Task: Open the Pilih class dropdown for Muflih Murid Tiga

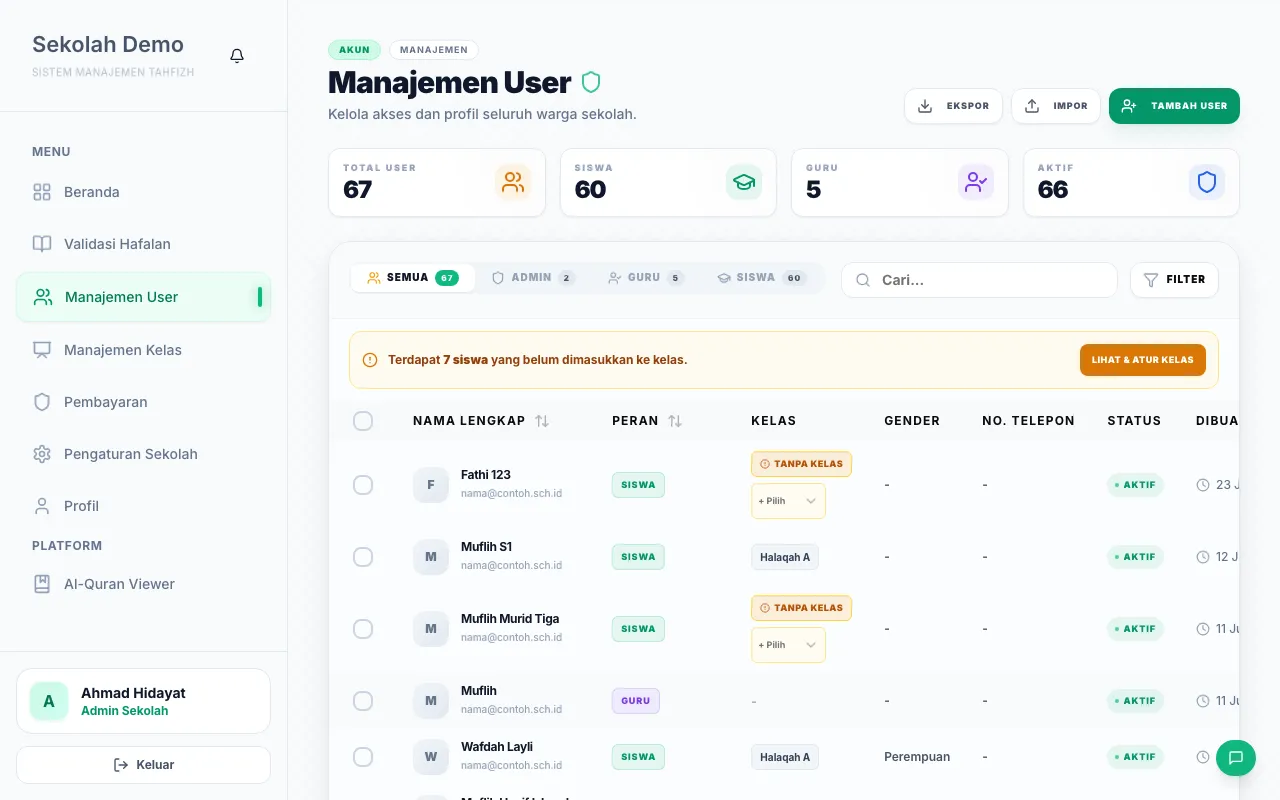Action: tap(788, 645)
